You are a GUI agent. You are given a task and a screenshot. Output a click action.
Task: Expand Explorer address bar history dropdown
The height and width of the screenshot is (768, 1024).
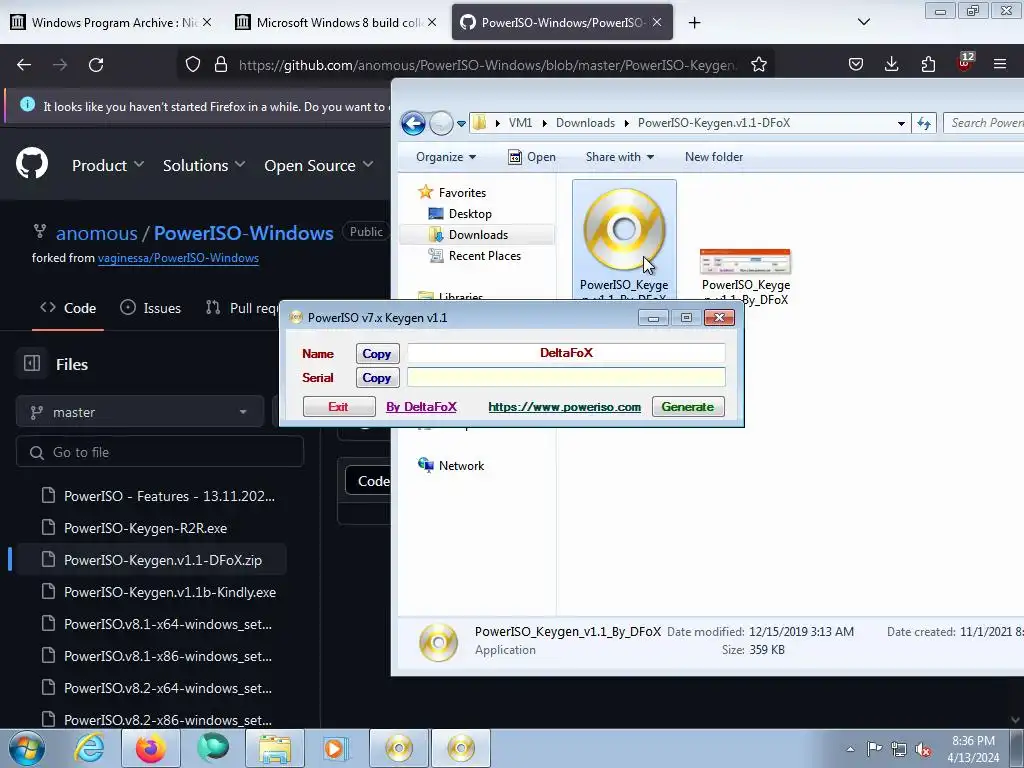point(901,123)
